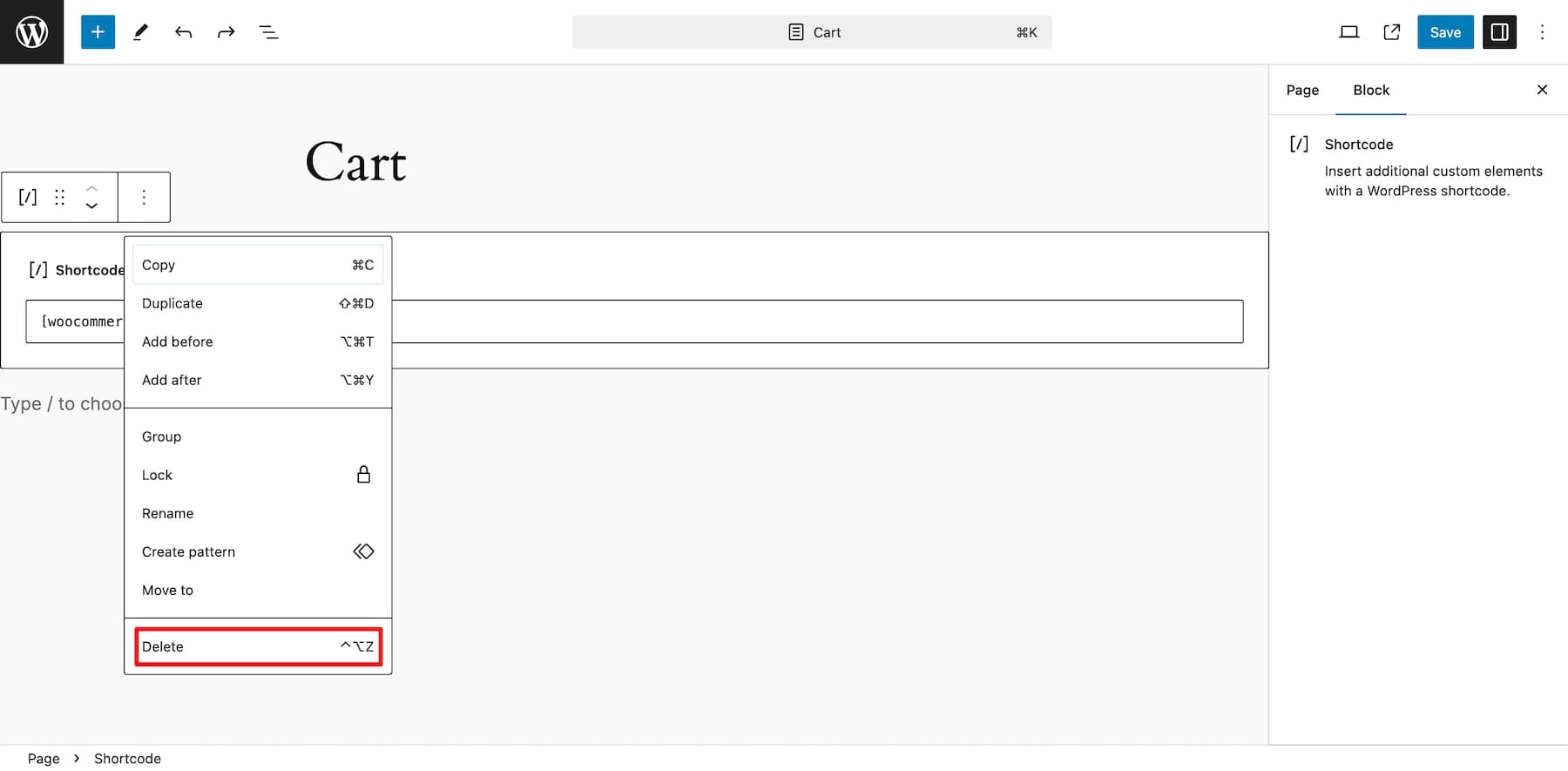Click the Shortcode icon in the block toolbar

27,197
